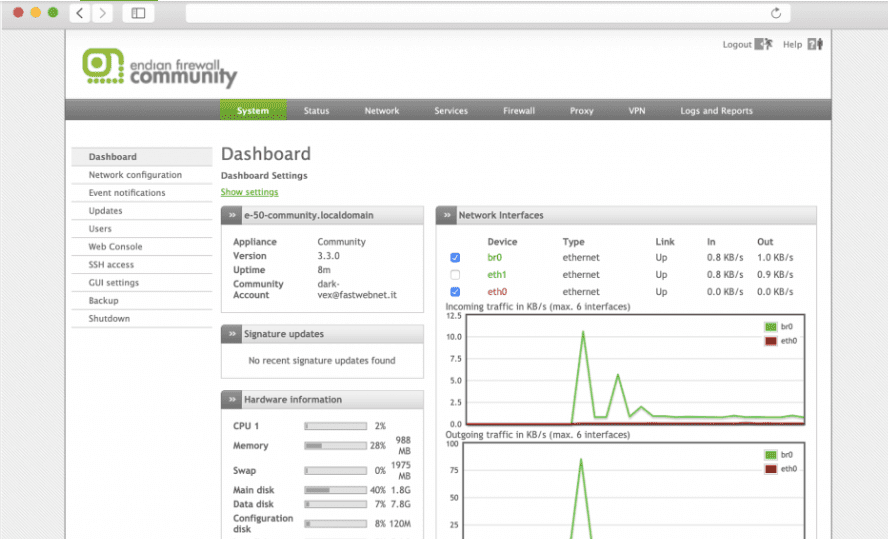
Task: Click the Swap usage bar
Action: pos(335,471)
